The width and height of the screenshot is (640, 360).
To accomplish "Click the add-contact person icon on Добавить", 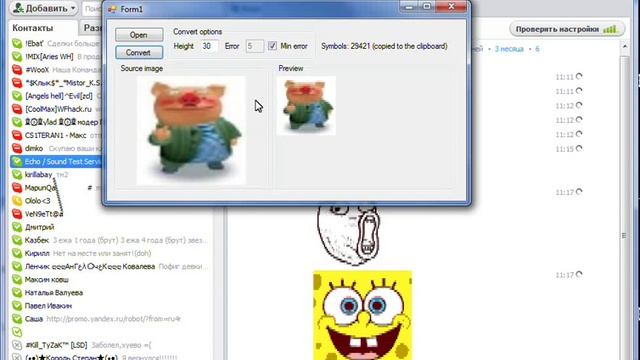I will coord(18,8).
